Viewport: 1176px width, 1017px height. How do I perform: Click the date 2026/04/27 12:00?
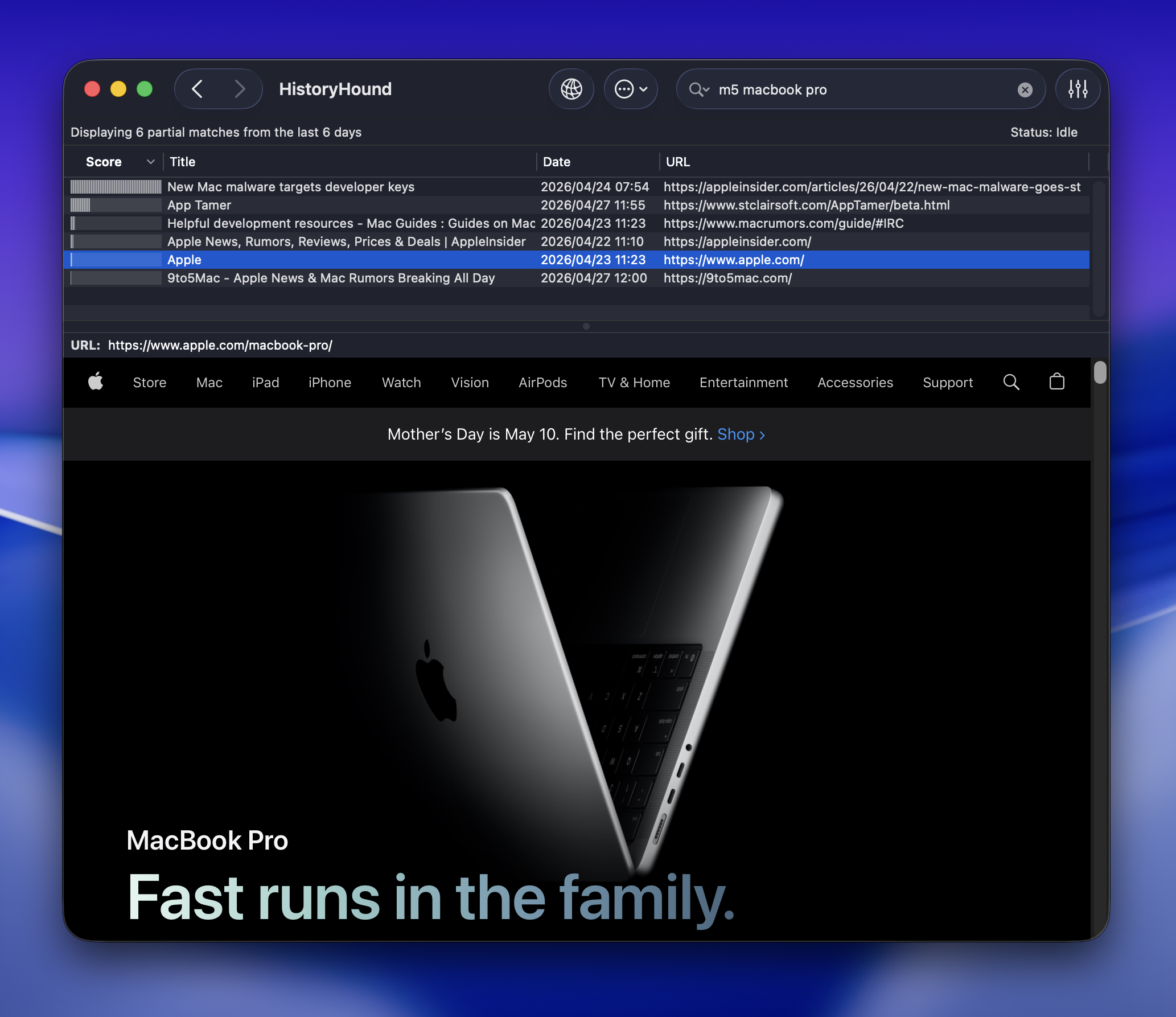[594, 278]
